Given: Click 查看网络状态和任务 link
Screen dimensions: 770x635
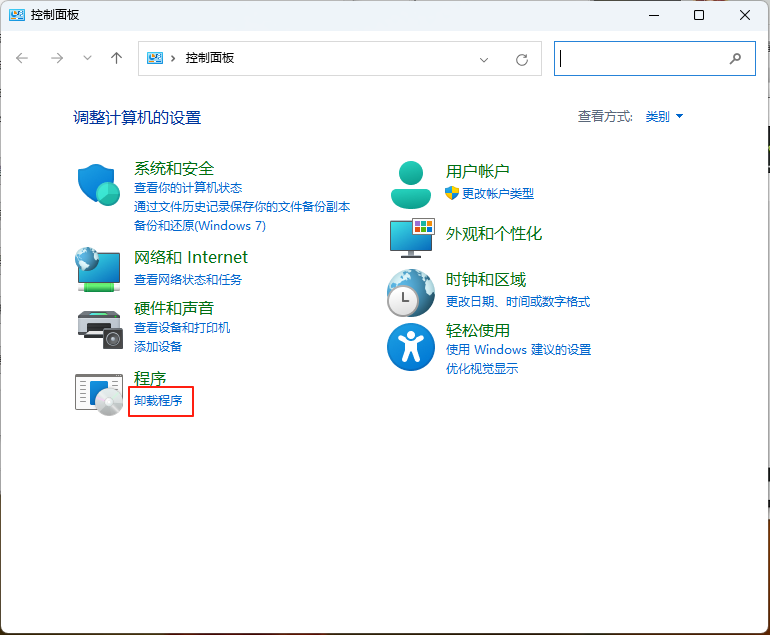Looking at the screenshot, I should click(188, 280).
